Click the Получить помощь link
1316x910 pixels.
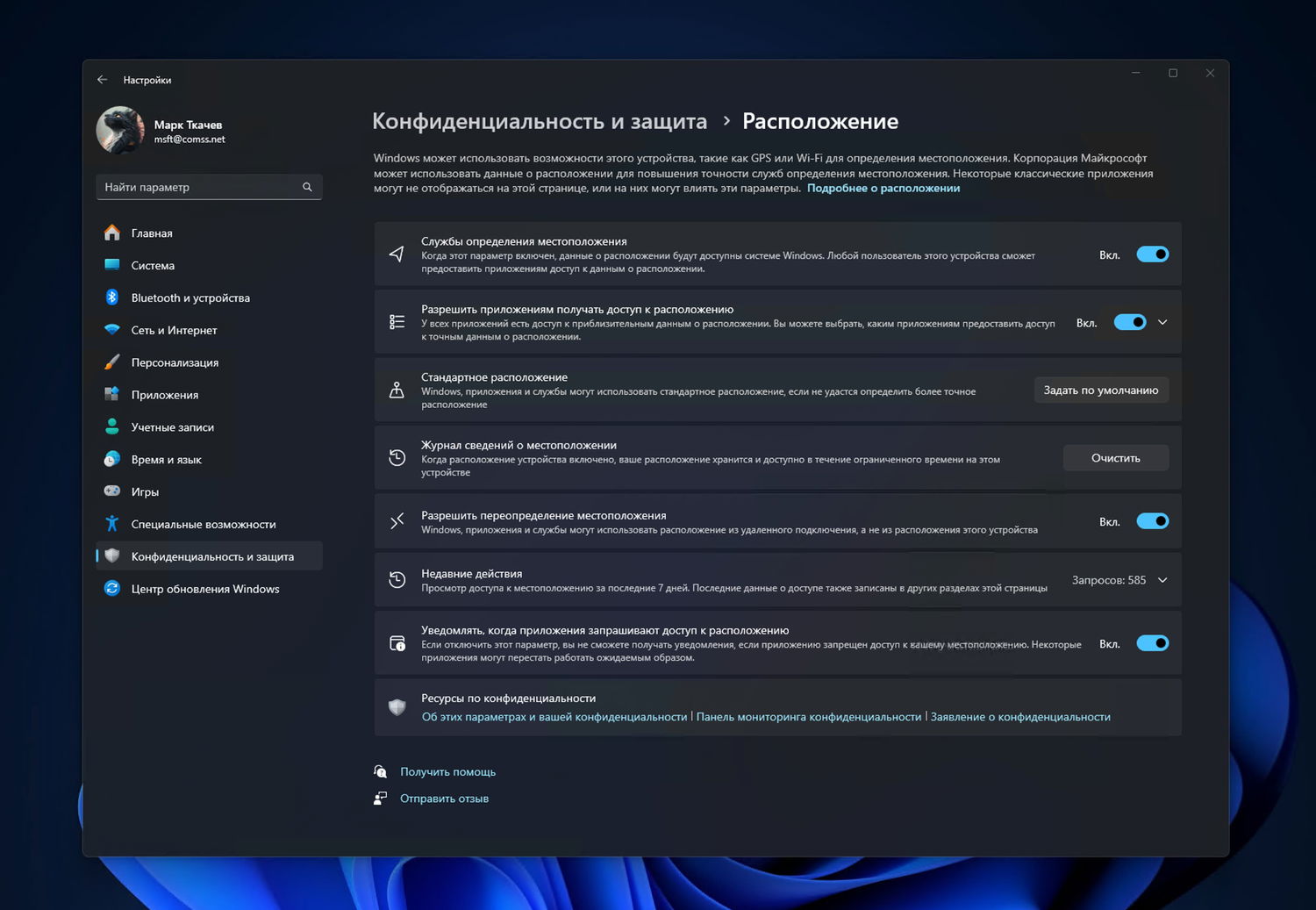[x=448, y=771]
